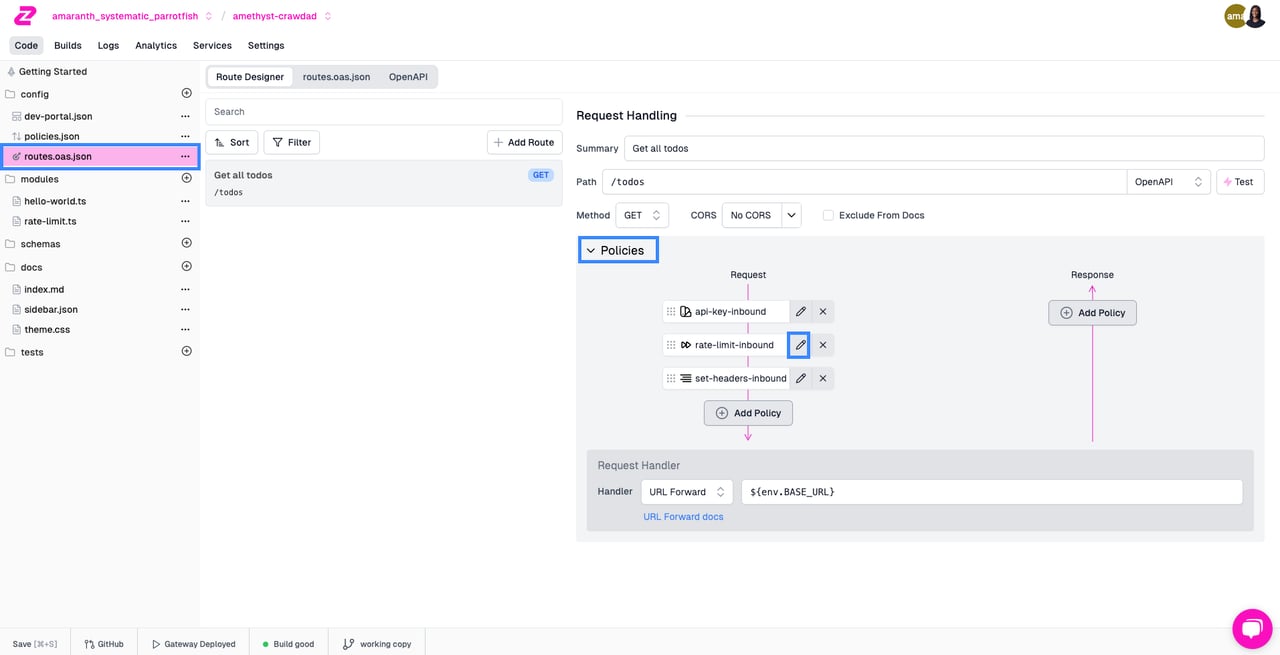Open the CORS dropdown arrow
This screenshot has width=1280, height=655.
coord(791,215)
